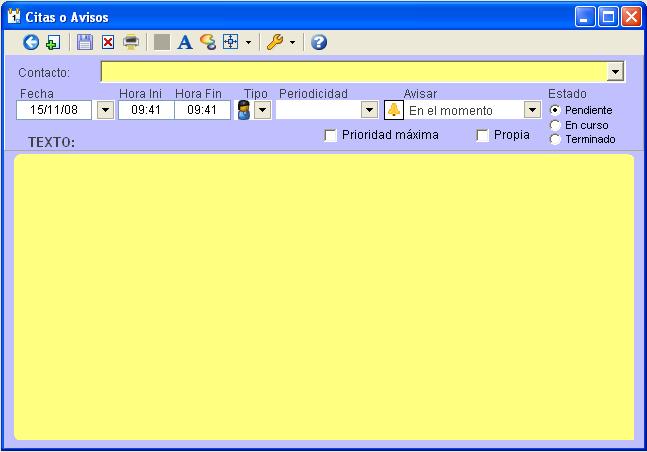This screenshot has width=647, height=452.
Task: Maximize the Citas o Avisos window
Action: (609, 17)
